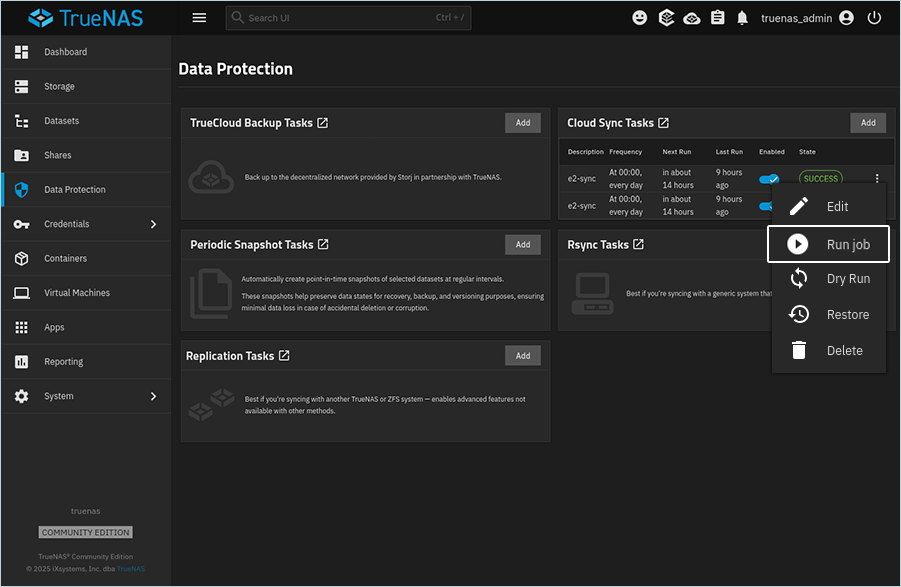Open the alerts bell icon

click(742, 18)
